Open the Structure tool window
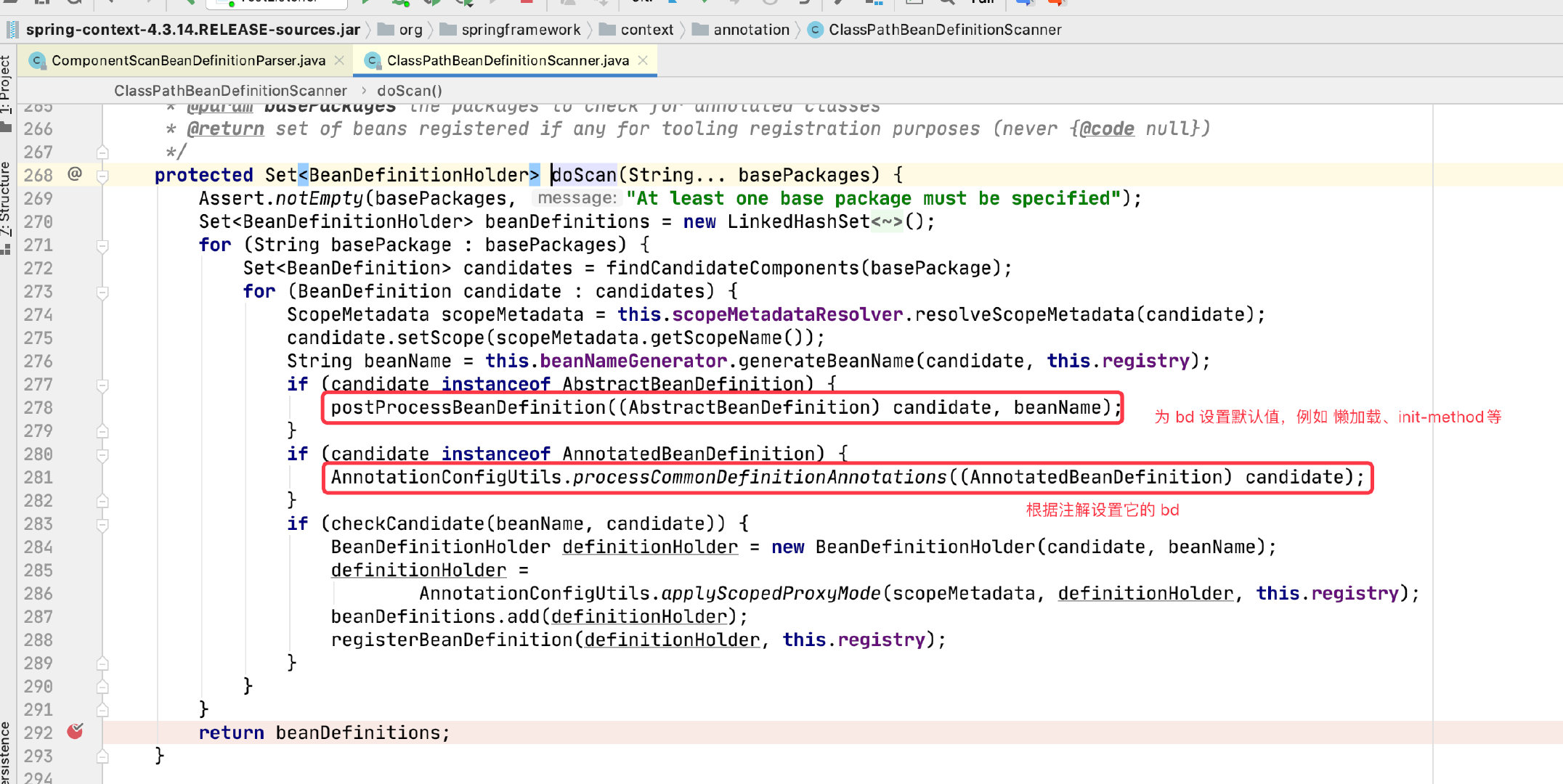The width and height of the screenshot is (1563, 784). pos(6,207)
